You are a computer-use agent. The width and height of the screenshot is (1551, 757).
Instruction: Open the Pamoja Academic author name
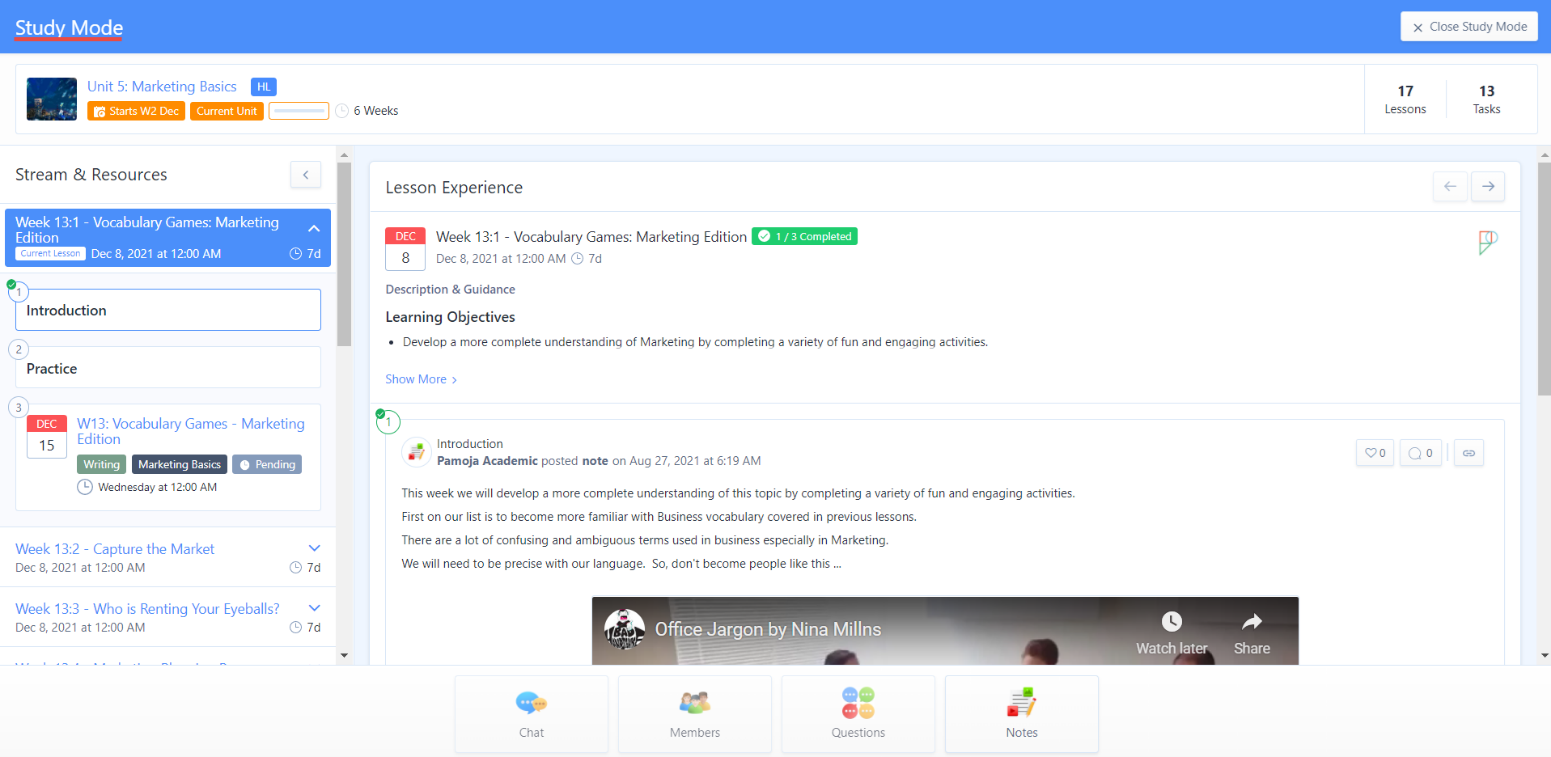click(488, 461)
